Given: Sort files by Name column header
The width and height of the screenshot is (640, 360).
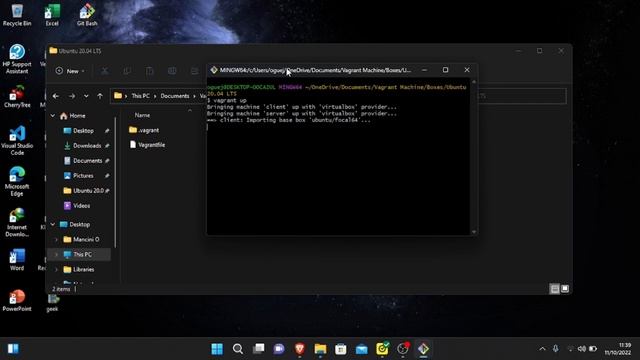Looking at the screenshot, I should click(x=142, y=116).
